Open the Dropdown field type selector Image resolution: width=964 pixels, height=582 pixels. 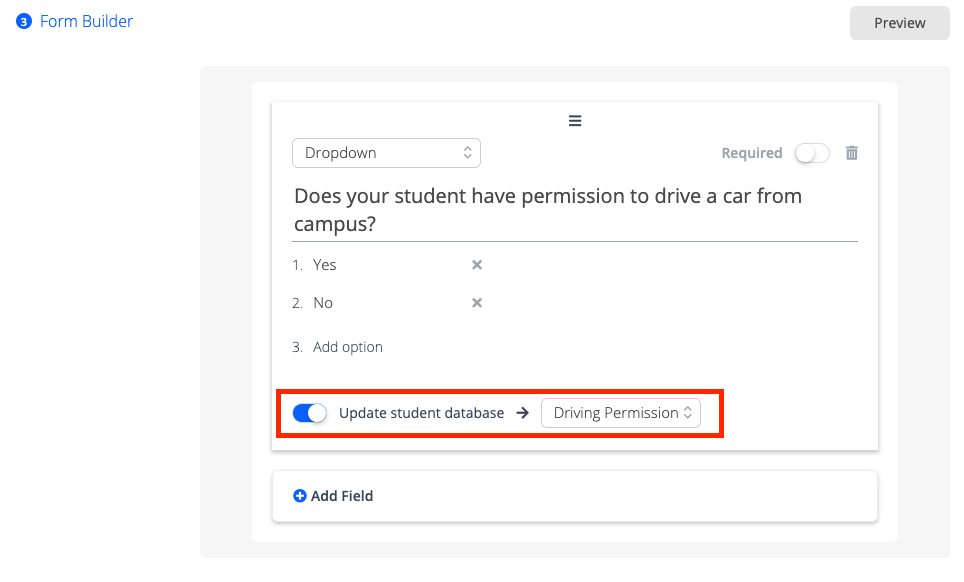(x=386, y=153)
